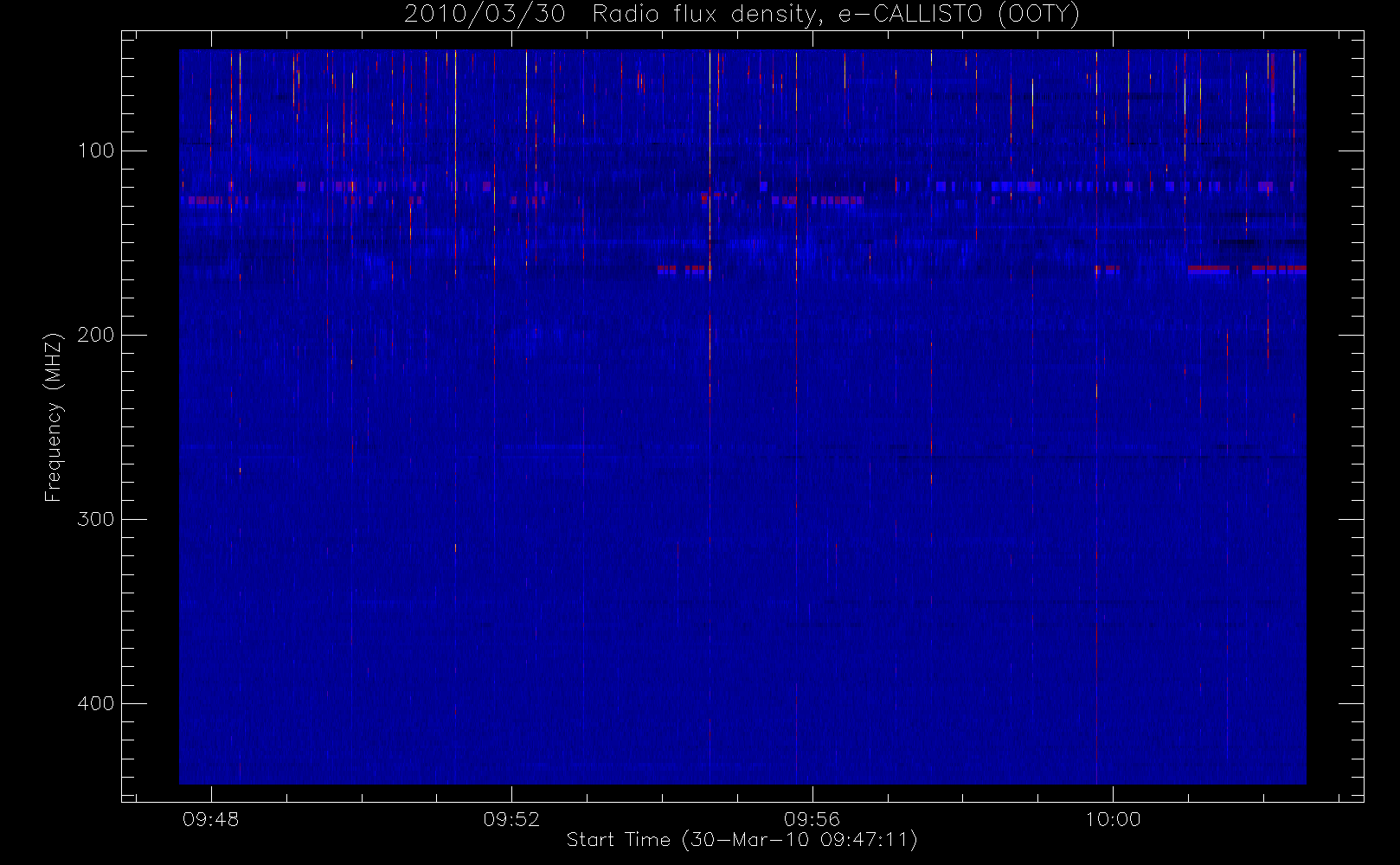Click the 'Frequency (MHZ)' axis label
This screenshot has width=1400, height=865.
(x=54, y=417)
